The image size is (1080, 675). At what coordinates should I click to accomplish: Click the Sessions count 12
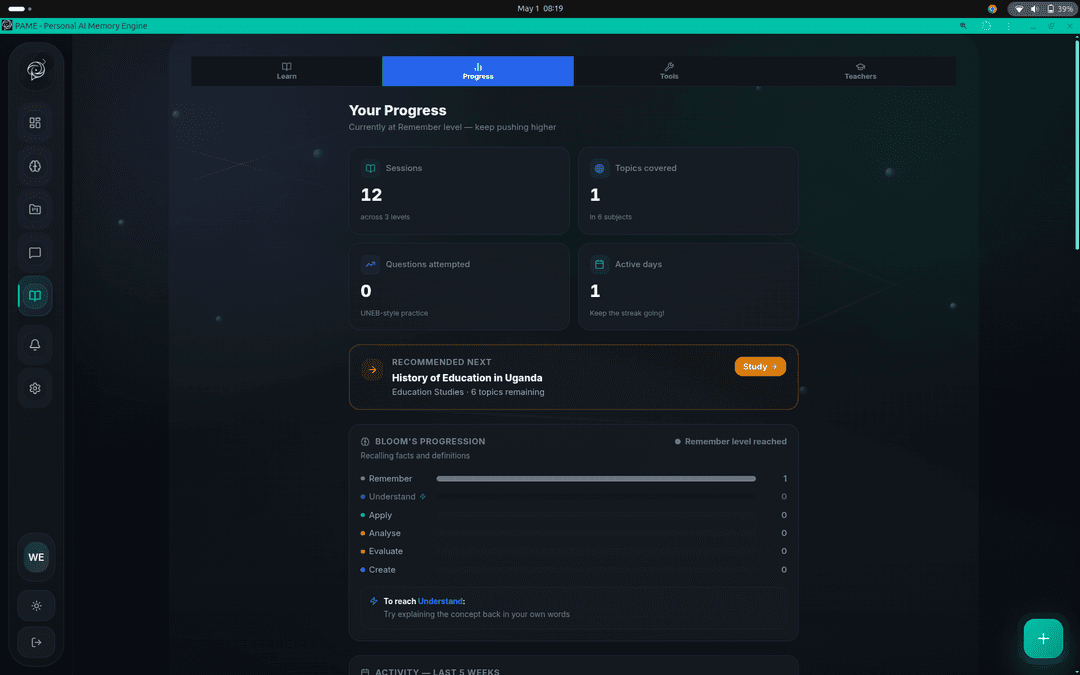371,195
